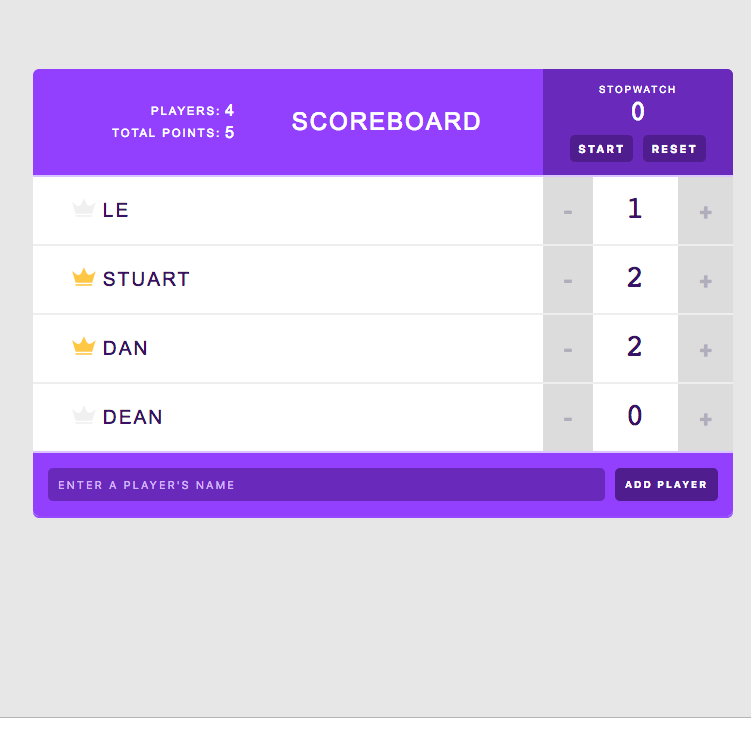
Task: Start the stopwatch
Action: 601,148
